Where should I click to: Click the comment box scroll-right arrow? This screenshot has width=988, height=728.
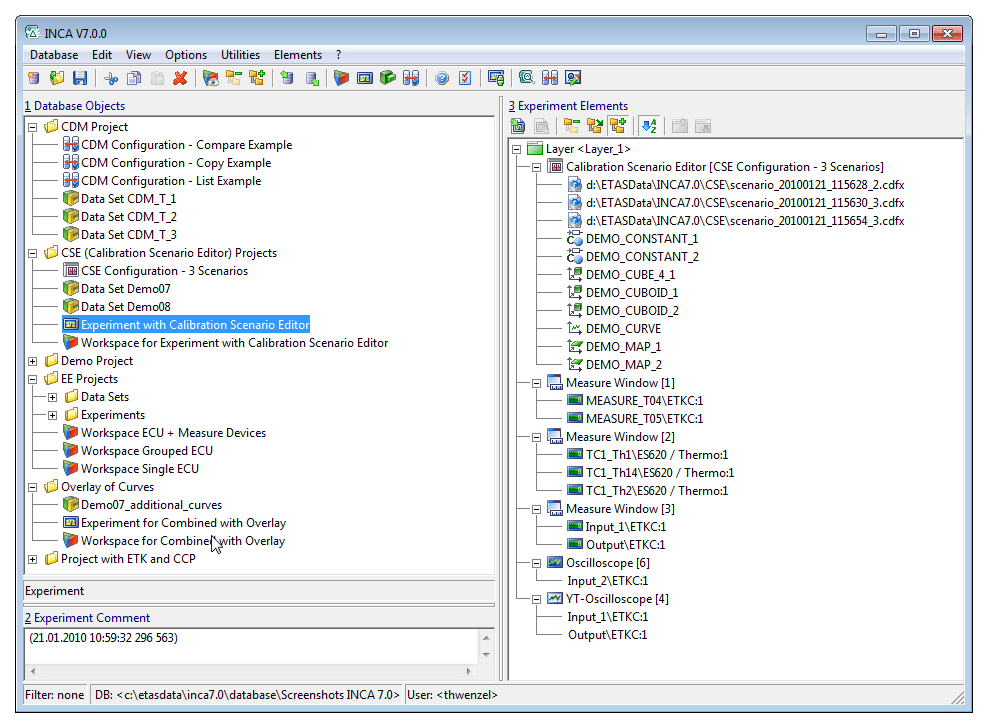(468, 671)
